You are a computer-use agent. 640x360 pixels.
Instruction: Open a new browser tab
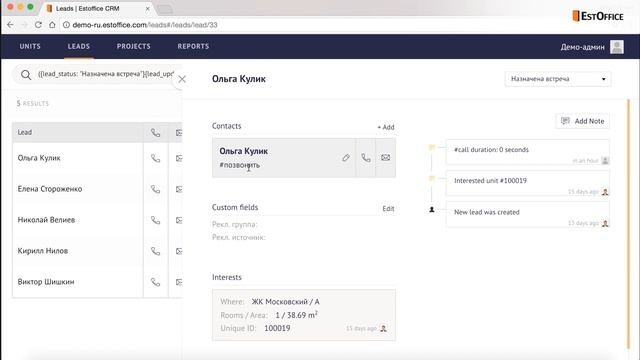pyautogui.click(x=164, y=9)
